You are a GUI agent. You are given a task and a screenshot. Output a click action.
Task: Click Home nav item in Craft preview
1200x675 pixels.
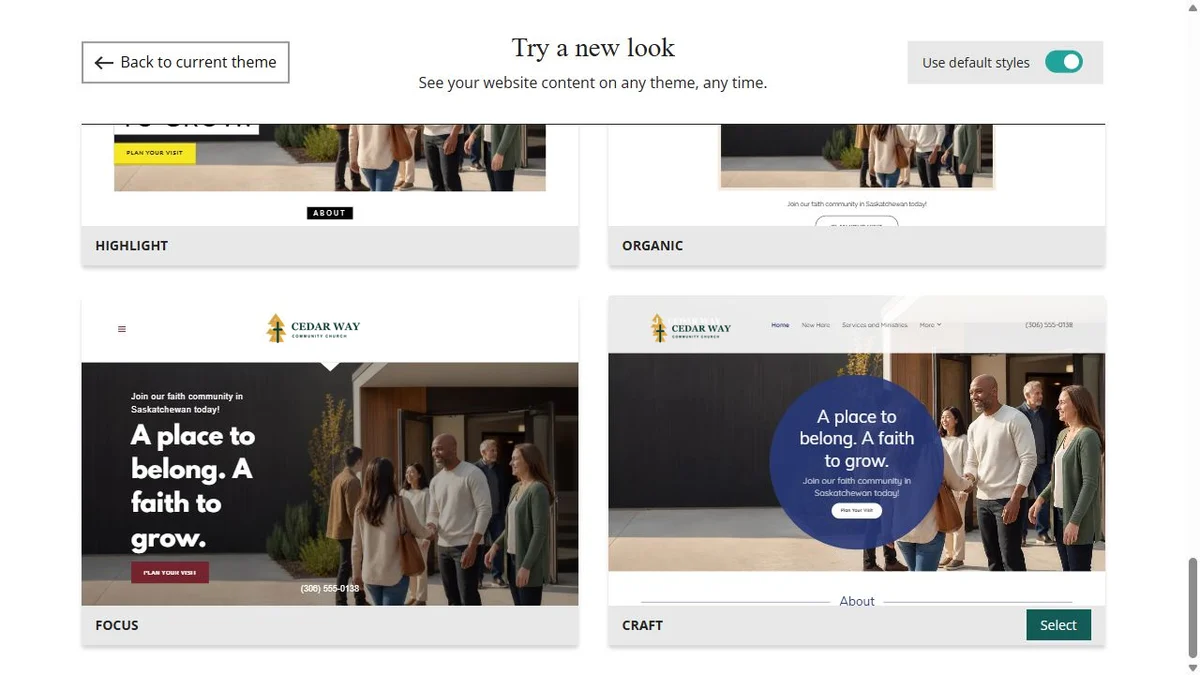[x=780, y=325]
